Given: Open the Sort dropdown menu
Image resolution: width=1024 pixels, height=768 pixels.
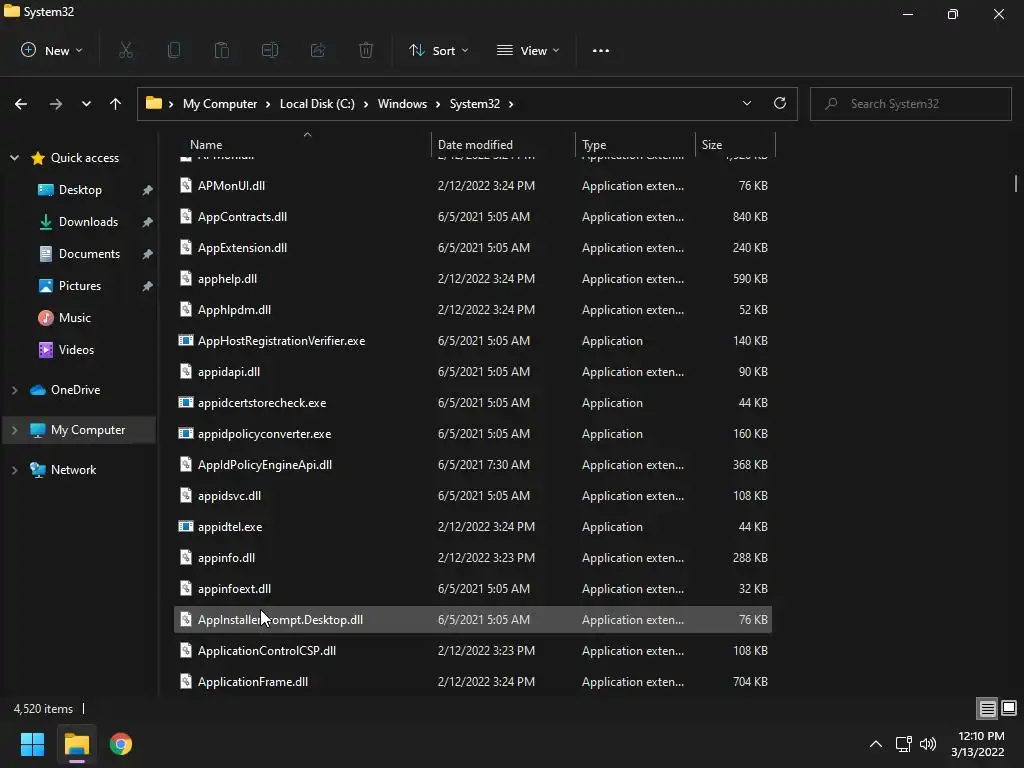Looking at the screenshot, I should [x=438, y=50].
